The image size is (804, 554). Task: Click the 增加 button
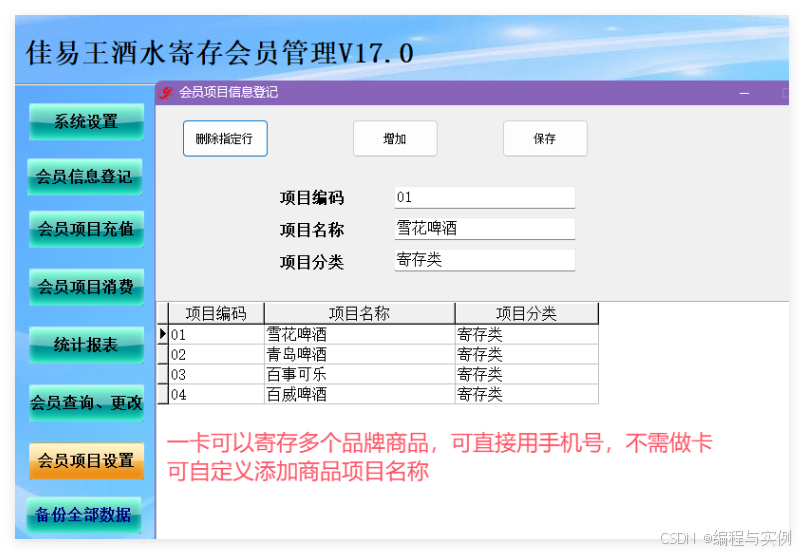coord(395,138)
